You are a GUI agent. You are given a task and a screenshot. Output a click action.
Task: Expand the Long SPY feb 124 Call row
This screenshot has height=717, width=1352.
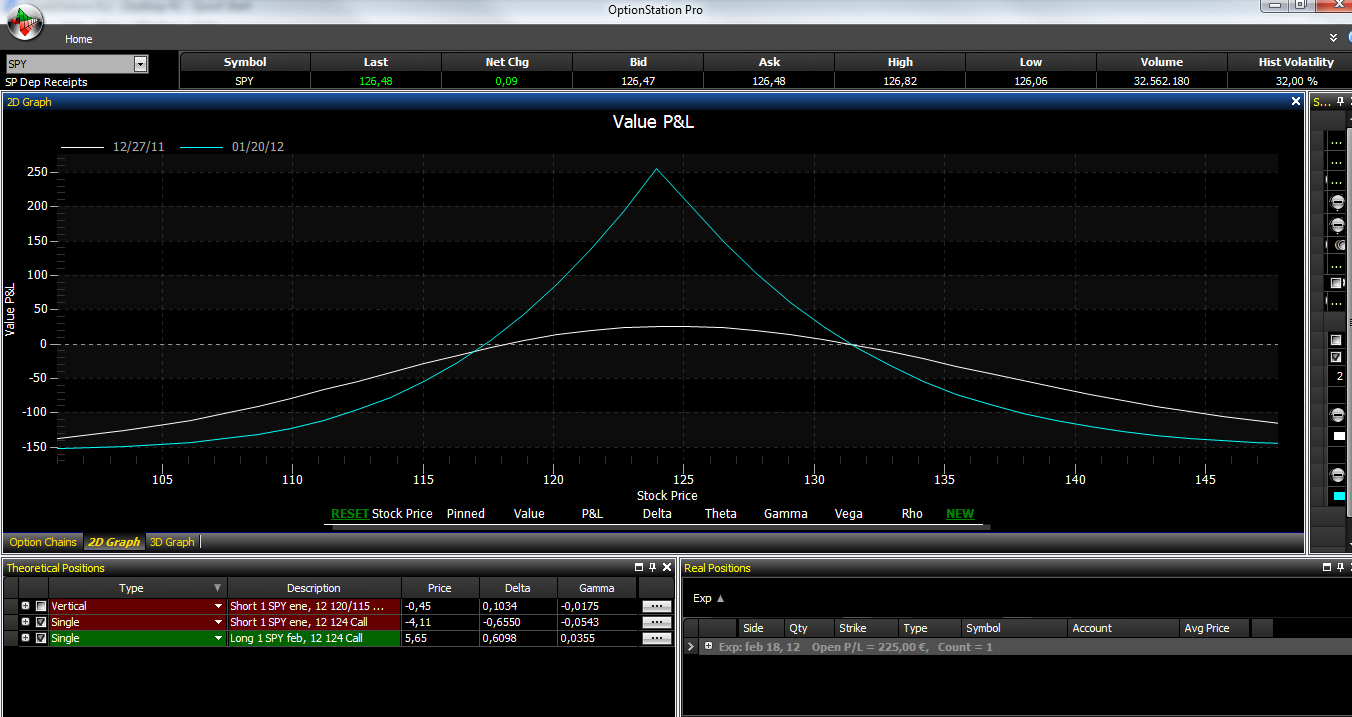(x=26, y=638)
